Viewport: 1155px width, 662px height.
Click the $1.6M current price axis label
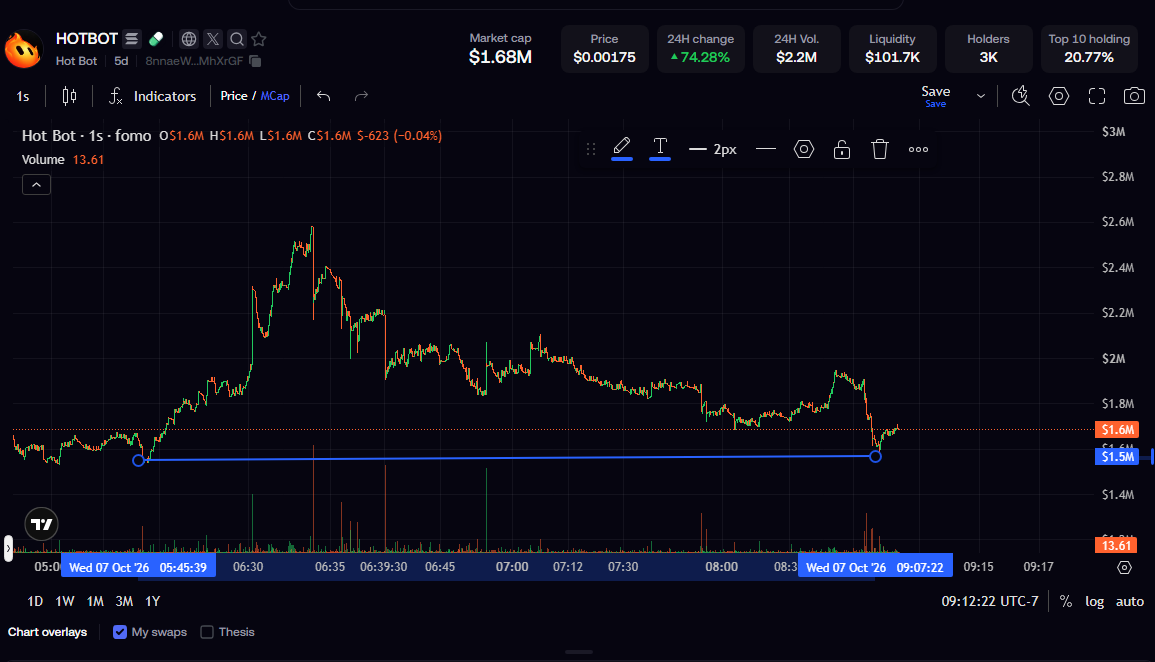pyautogui.click(x=1117, y=429)
